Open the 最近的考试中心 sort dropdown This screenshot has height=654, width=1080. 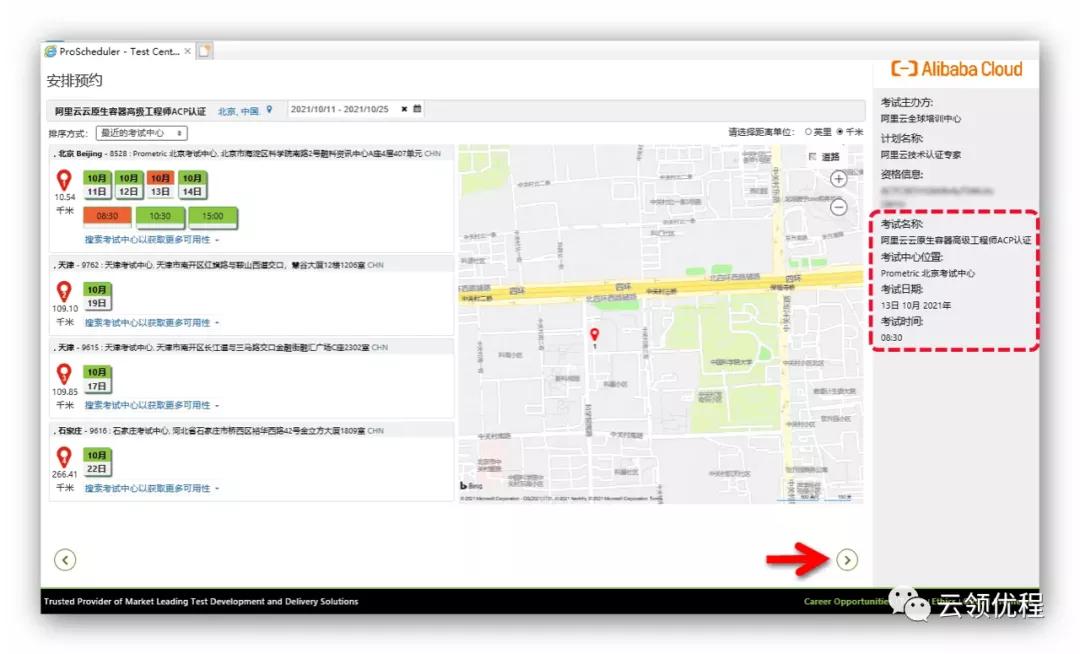[x=141, y=133]
